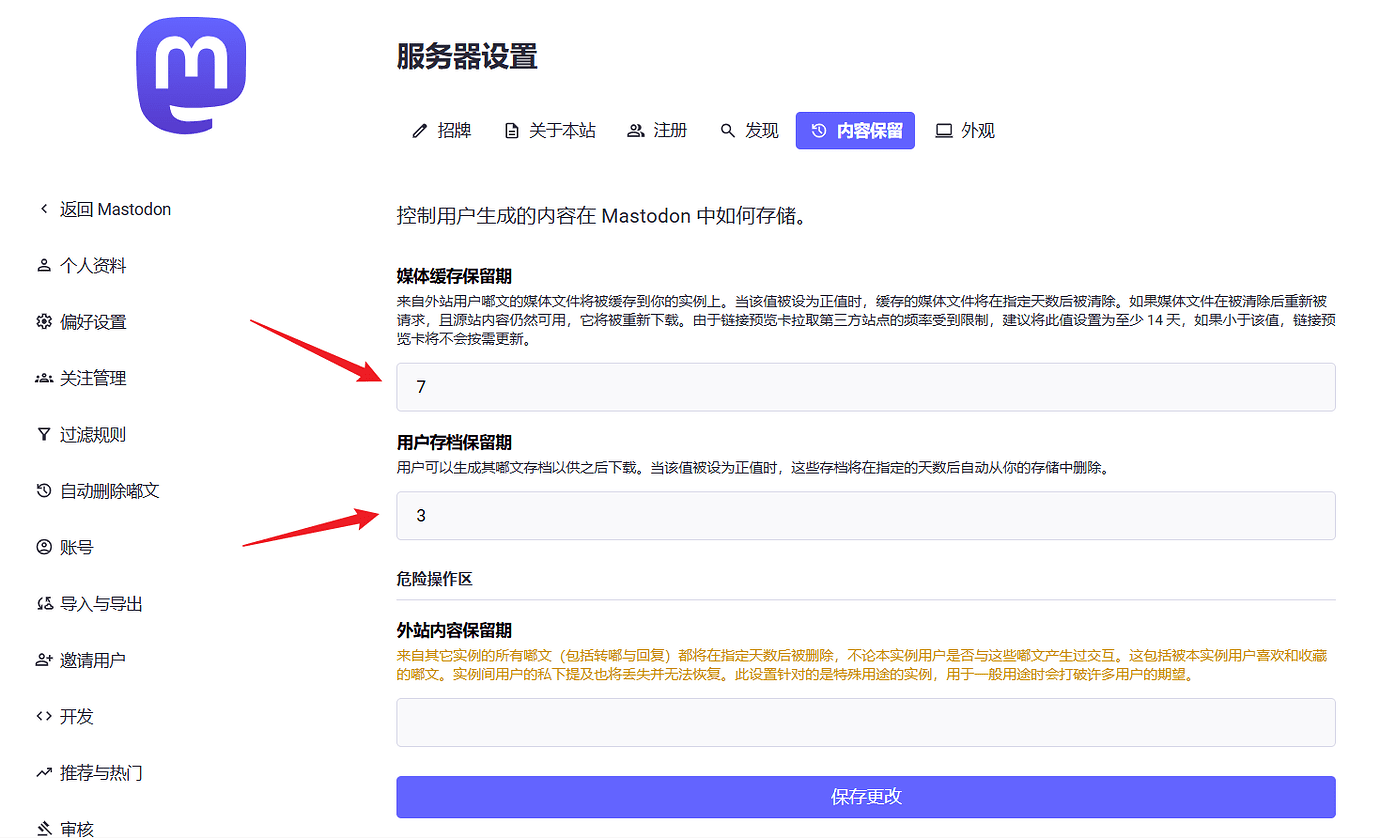
Task: Click the 邀请用户 invite icon
Action: point(43,659)
